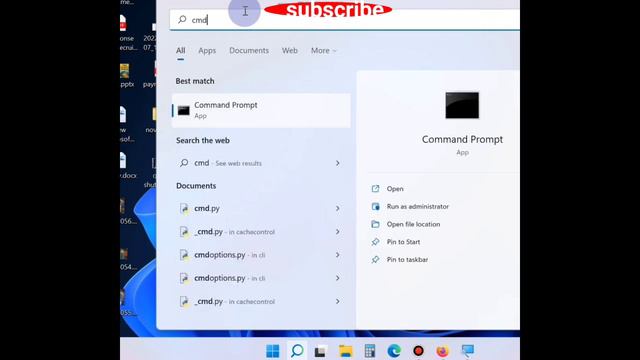Image resolution: width=640 pixels, height=360 pixels.
Task: Expand chevron next to cmd.py
Action: (338, 208)
